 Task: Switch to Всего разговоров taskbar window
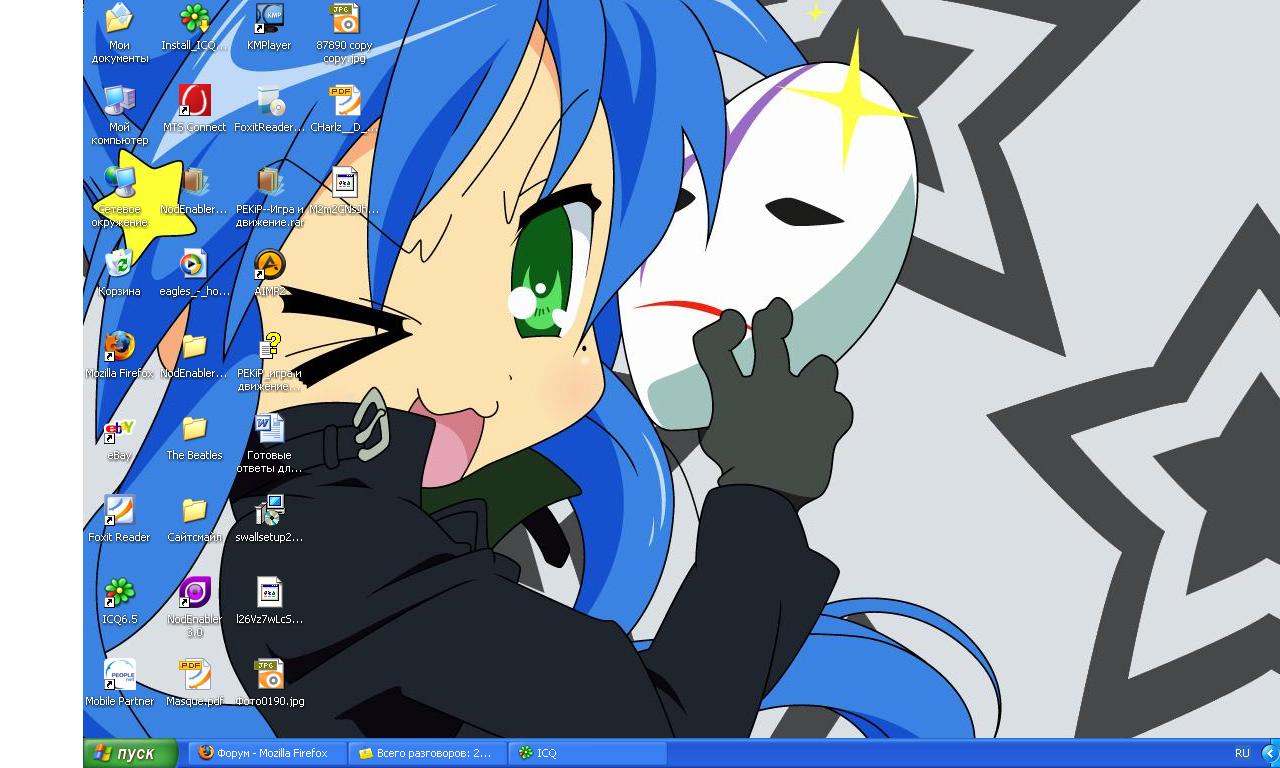pos(428,753)
